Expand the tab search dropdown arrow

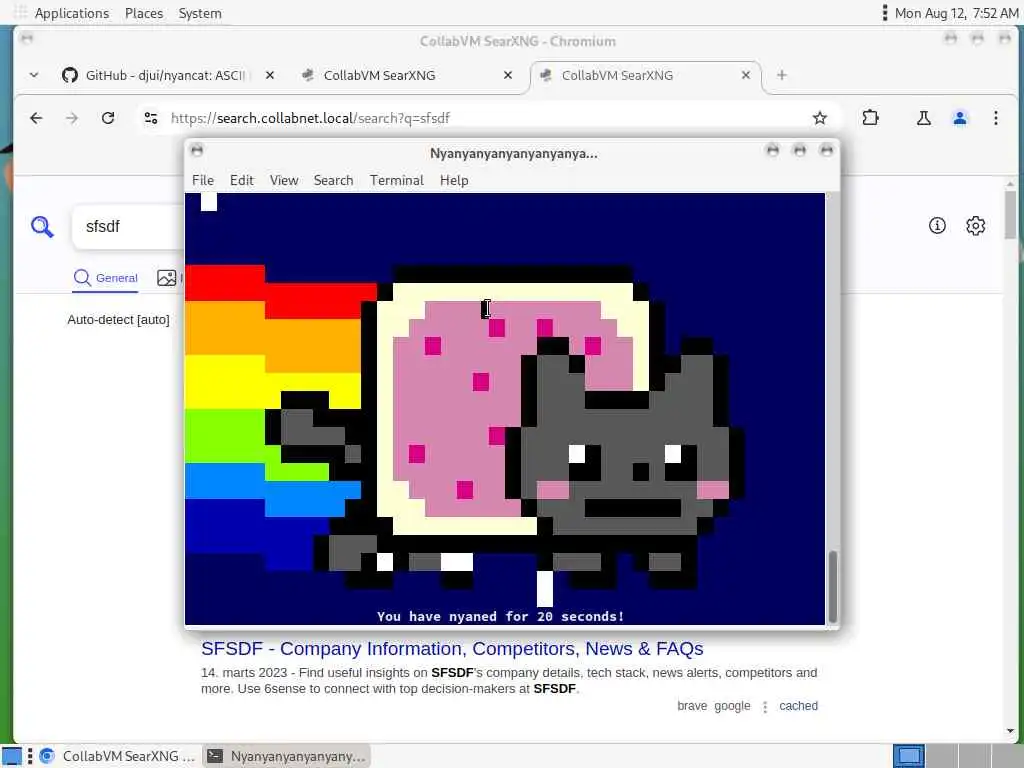pos(34,75)
